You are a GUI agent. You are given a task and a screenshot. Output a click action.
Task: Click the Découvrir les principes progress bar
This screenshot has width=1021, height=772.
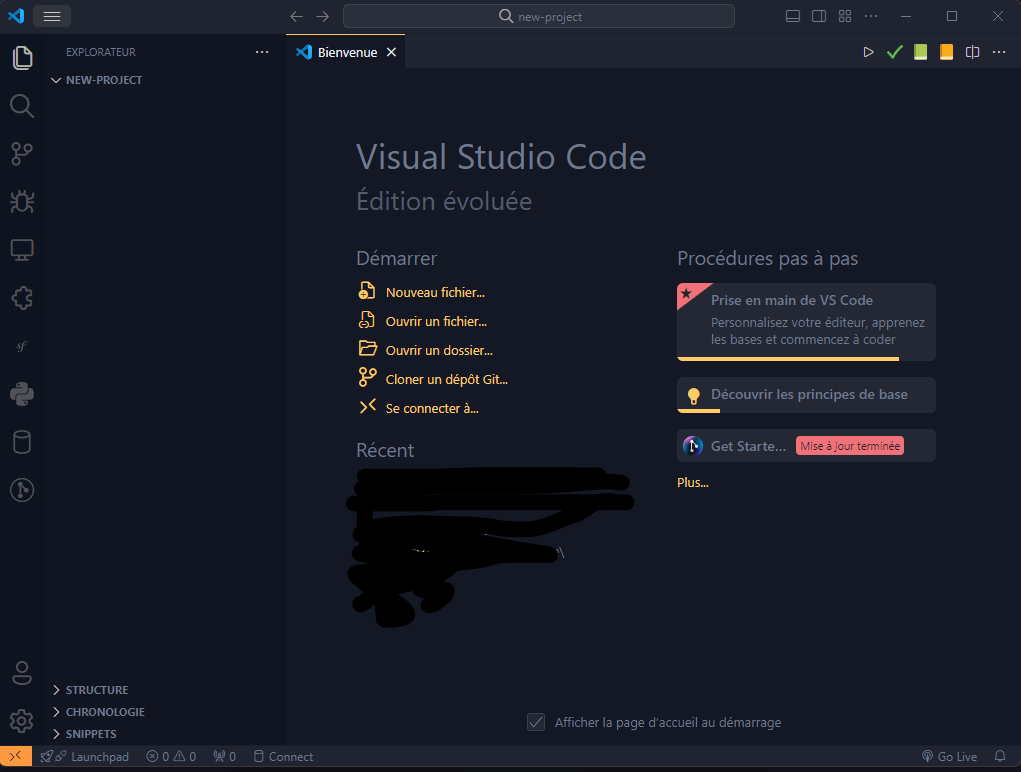point(699,411)
